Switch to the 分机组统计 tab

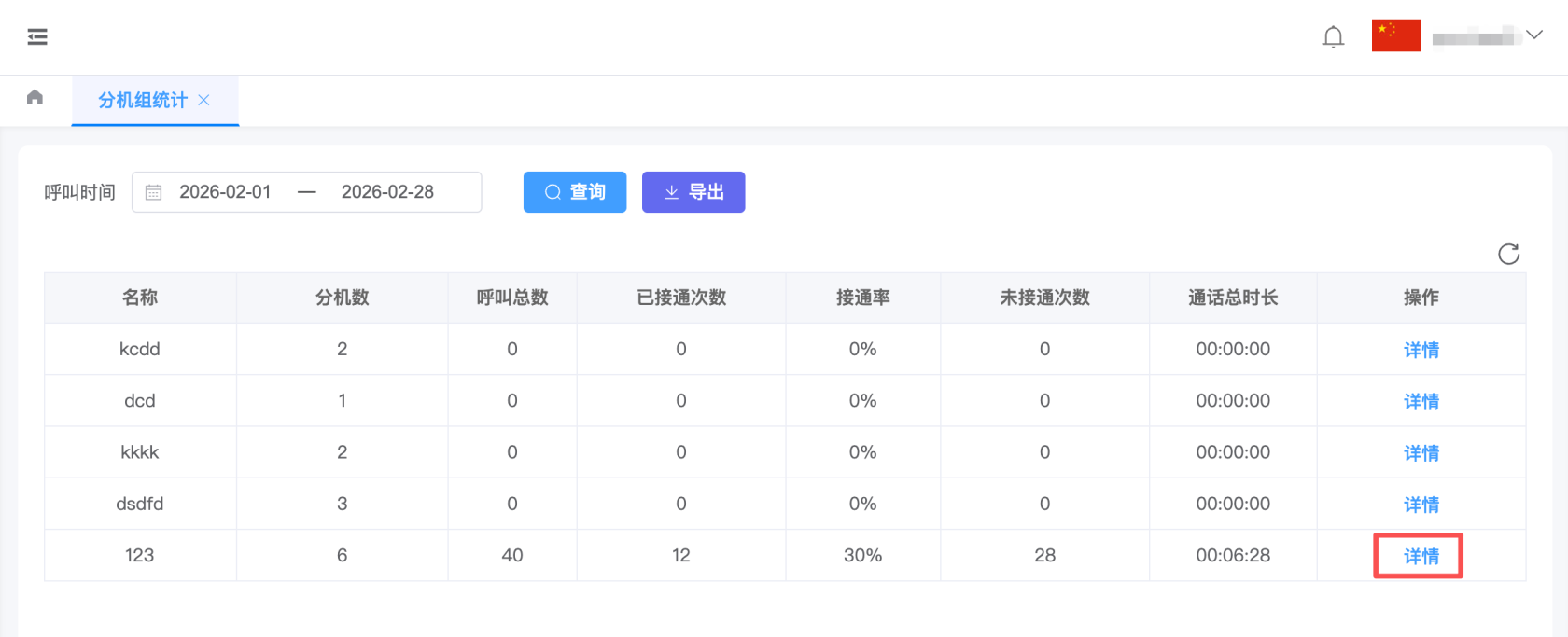click(x=142, y=100)
